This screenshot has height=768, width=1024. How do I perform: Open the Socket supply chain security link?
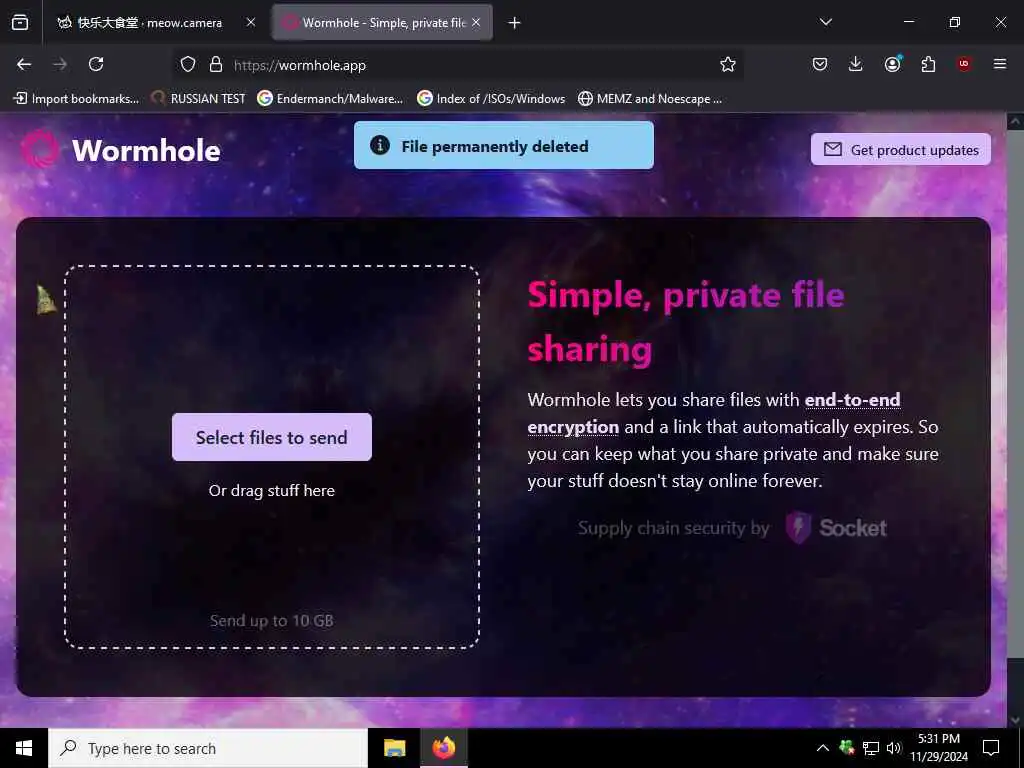click(x=732, y=528)
